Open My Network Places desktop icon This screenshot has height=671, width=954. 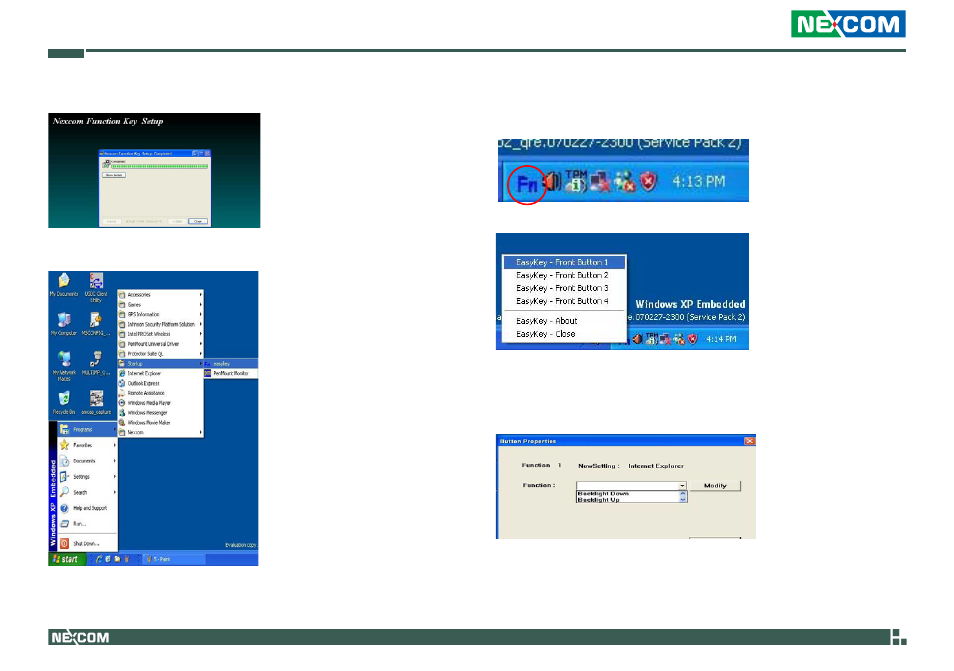pos(63,363)
